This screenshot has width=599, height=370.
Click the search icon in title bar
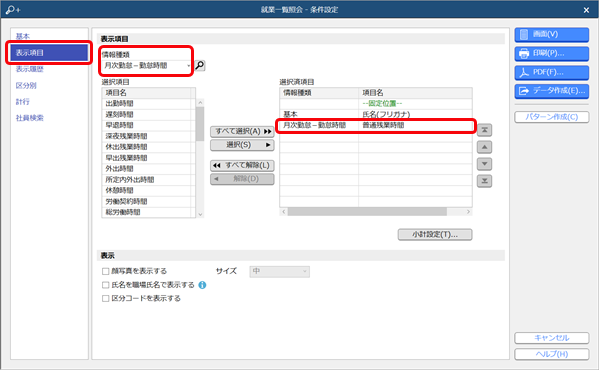click(13, 10)
